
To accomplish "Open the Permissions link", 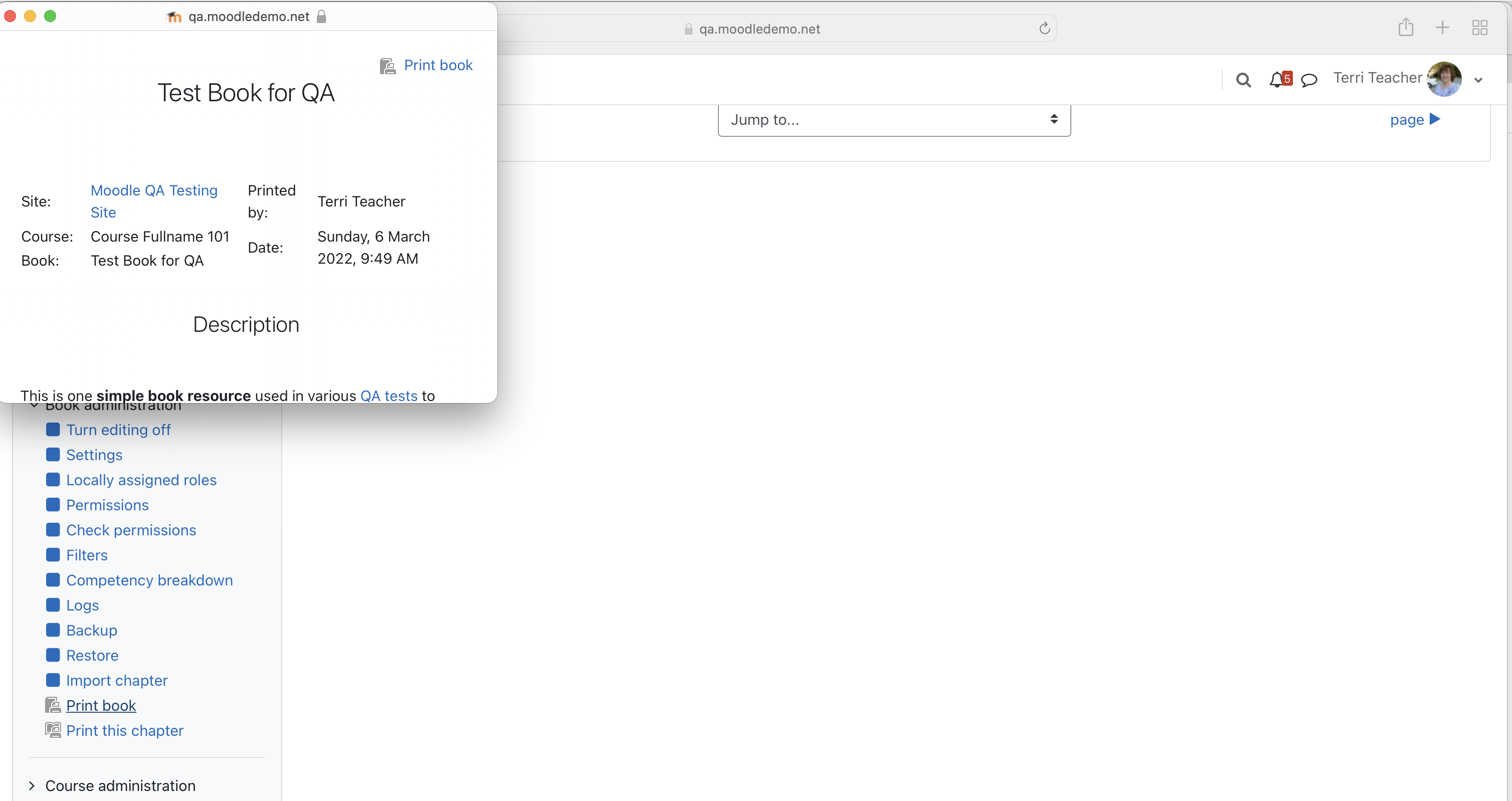I will pos(107,505).
